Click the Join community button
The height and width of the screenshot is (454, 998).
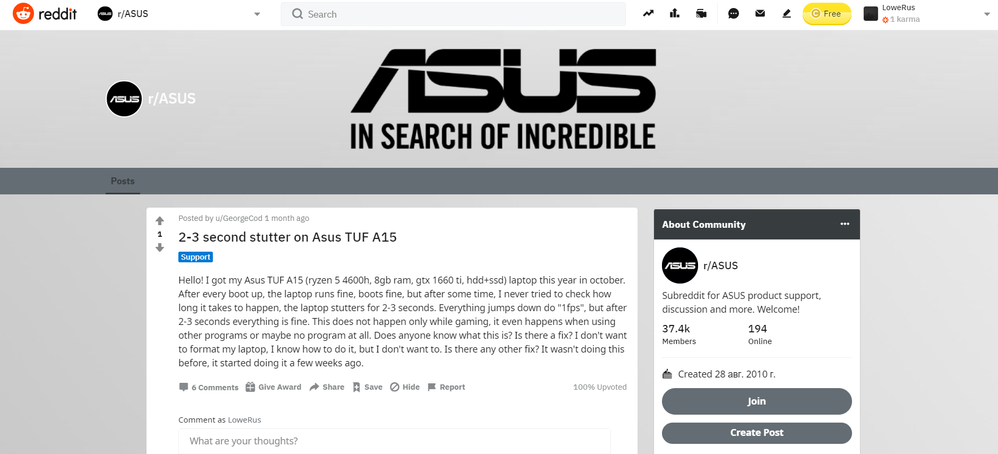757,401
